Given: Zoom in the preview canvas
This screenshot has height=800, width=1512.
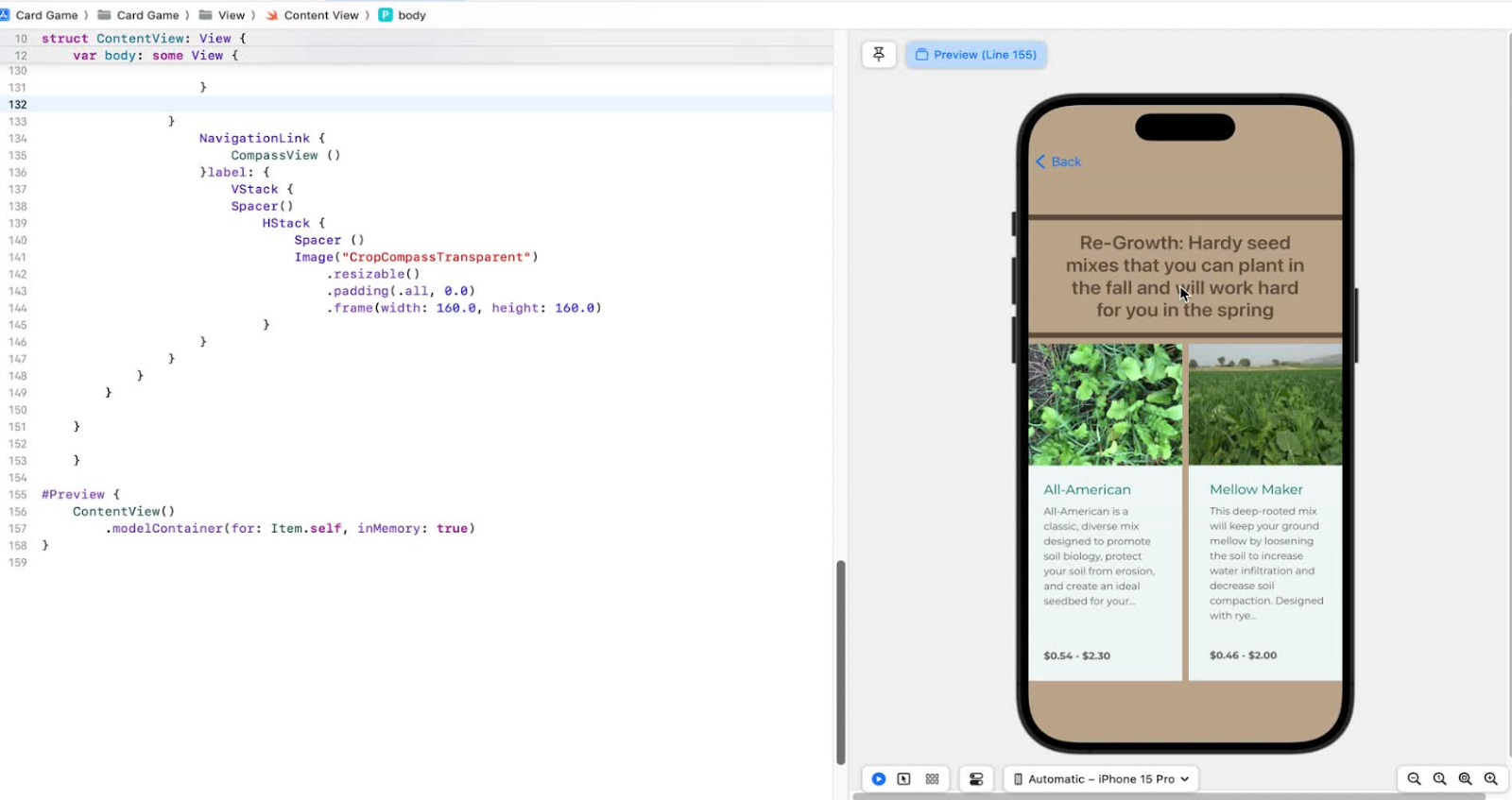Looking at the screenshot, I should click(1490, 779).
